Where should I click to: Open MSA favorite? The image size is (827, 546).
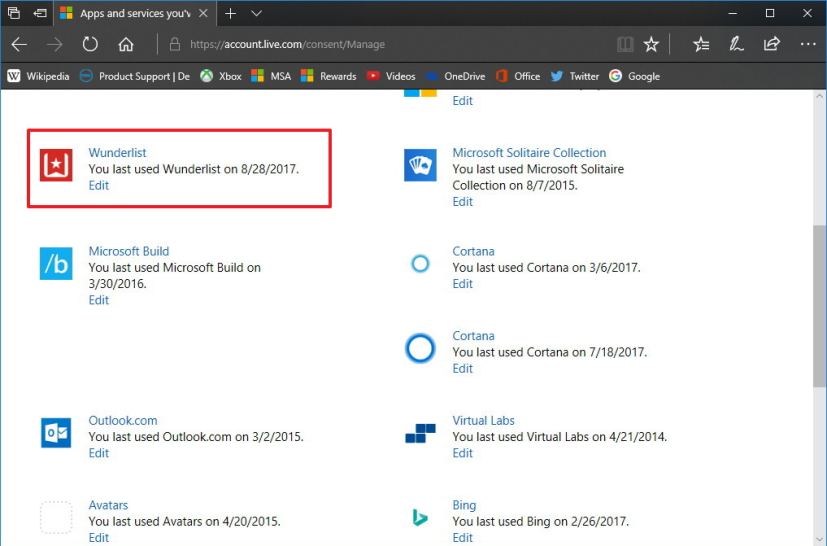(x=271, y=76)
